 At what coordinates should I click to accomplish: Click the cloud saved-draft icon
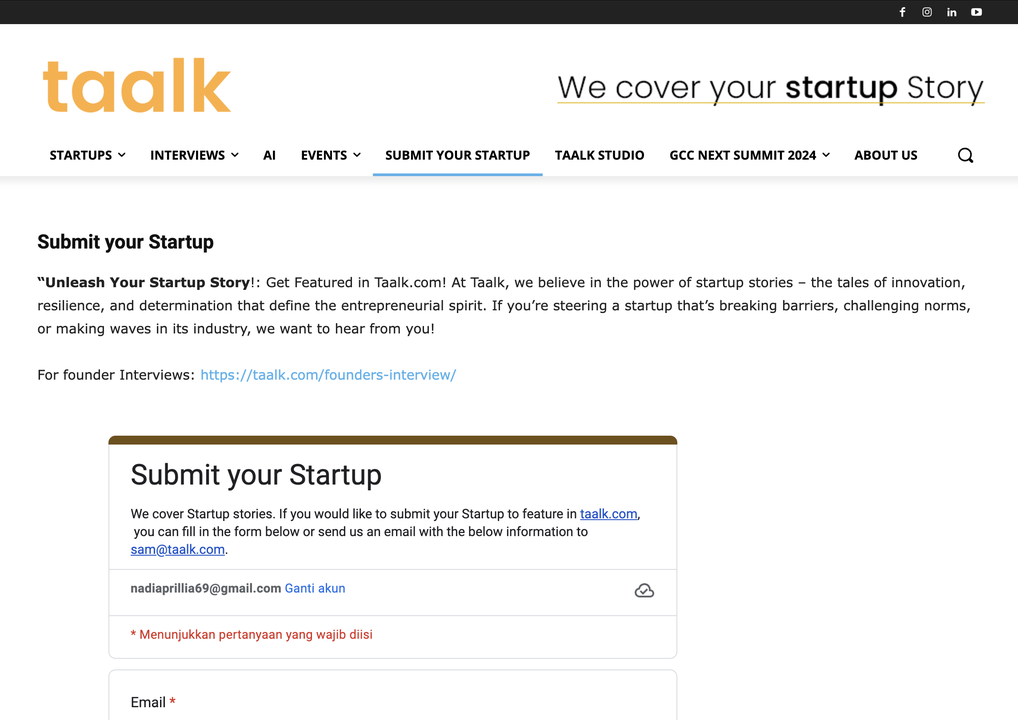pyautogui.click(x=644, y=591)
